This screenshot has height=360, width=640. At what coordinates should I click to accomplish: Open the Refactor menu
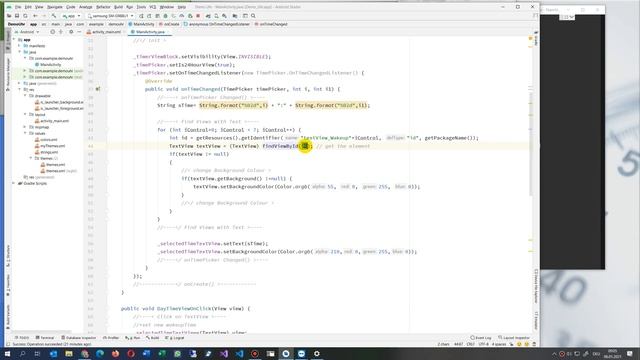pyautogui.click(x=103, y=7)
